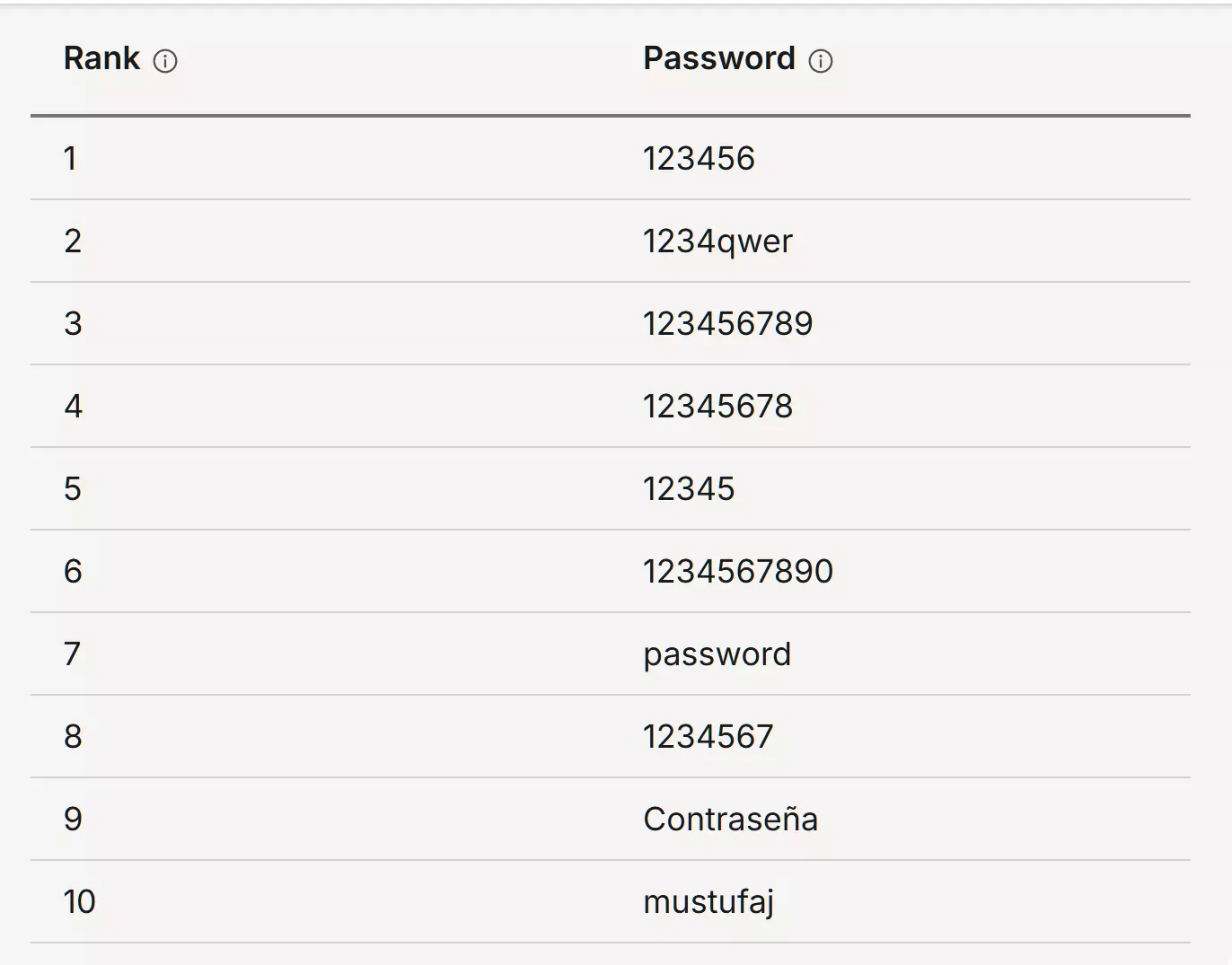This screenshot has width=1232, height=965.
Task: Click the Password column header
Action: click(719, 58)
